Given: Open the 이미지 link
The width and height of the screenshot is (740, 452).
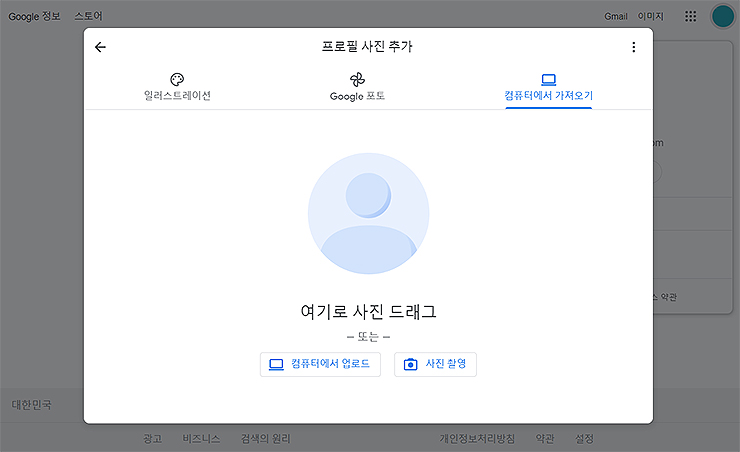Looking at the screenshot, I should pyautogui.click(x=650, y=17).
